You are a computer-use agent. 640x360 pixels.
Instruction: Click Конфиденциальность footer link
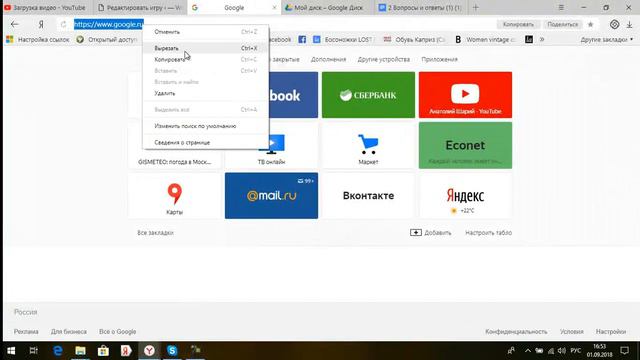(516, 331)
